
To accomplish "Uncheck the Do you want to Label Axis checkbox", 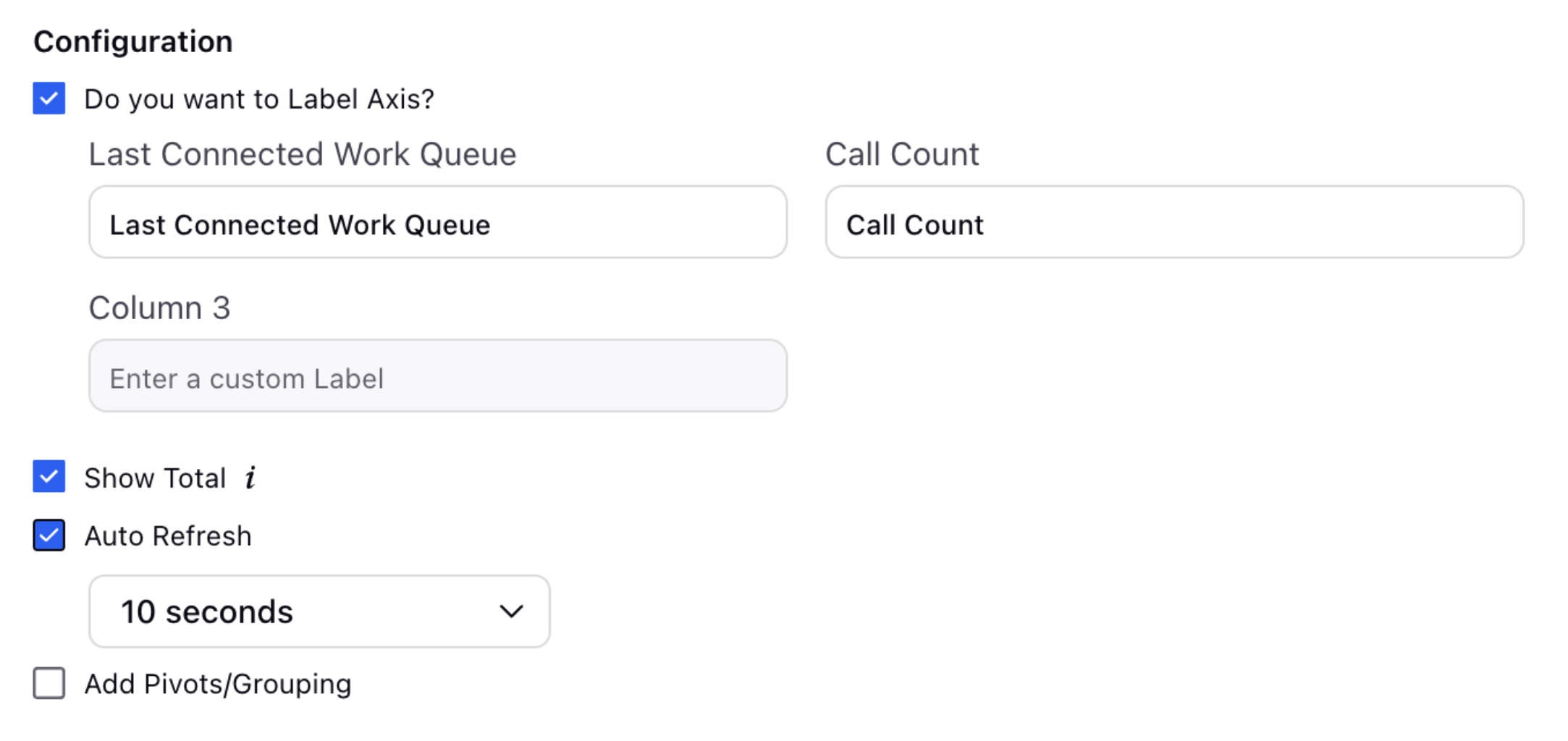I will (49, 98).
